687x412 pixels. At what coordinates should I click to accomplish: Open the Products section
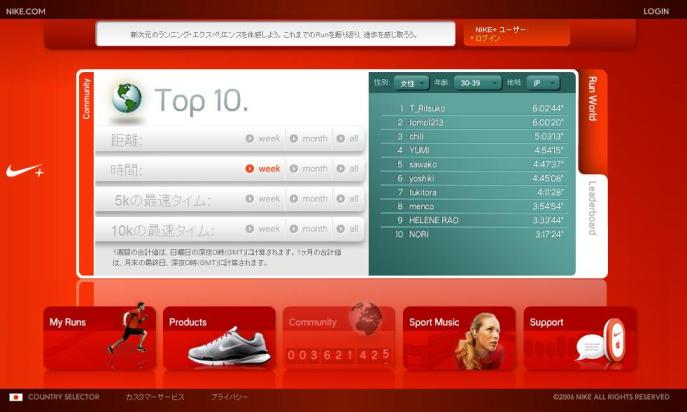click(x=219, y=338)
